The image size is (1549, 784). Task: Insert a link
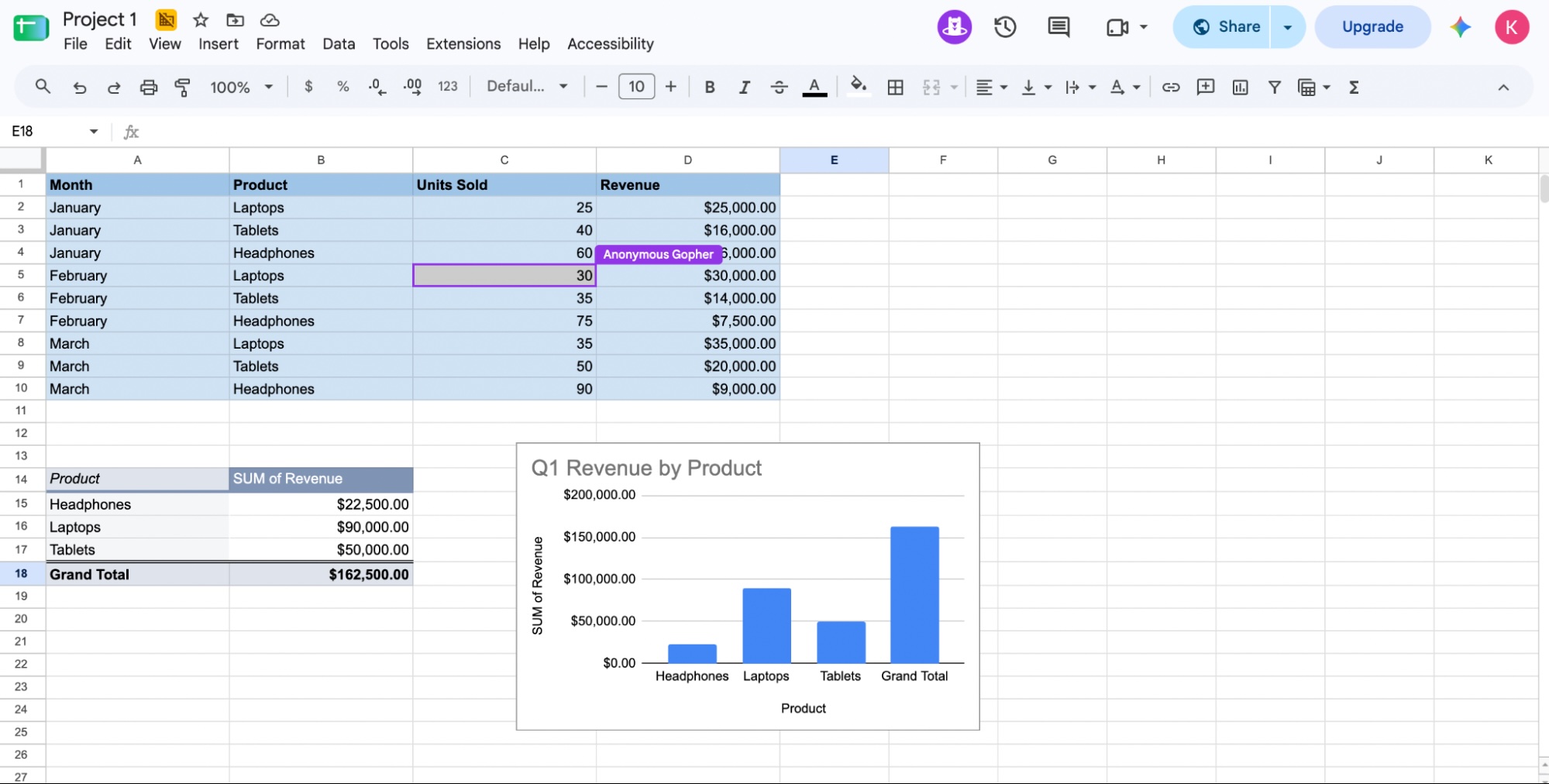point(1171,88)
